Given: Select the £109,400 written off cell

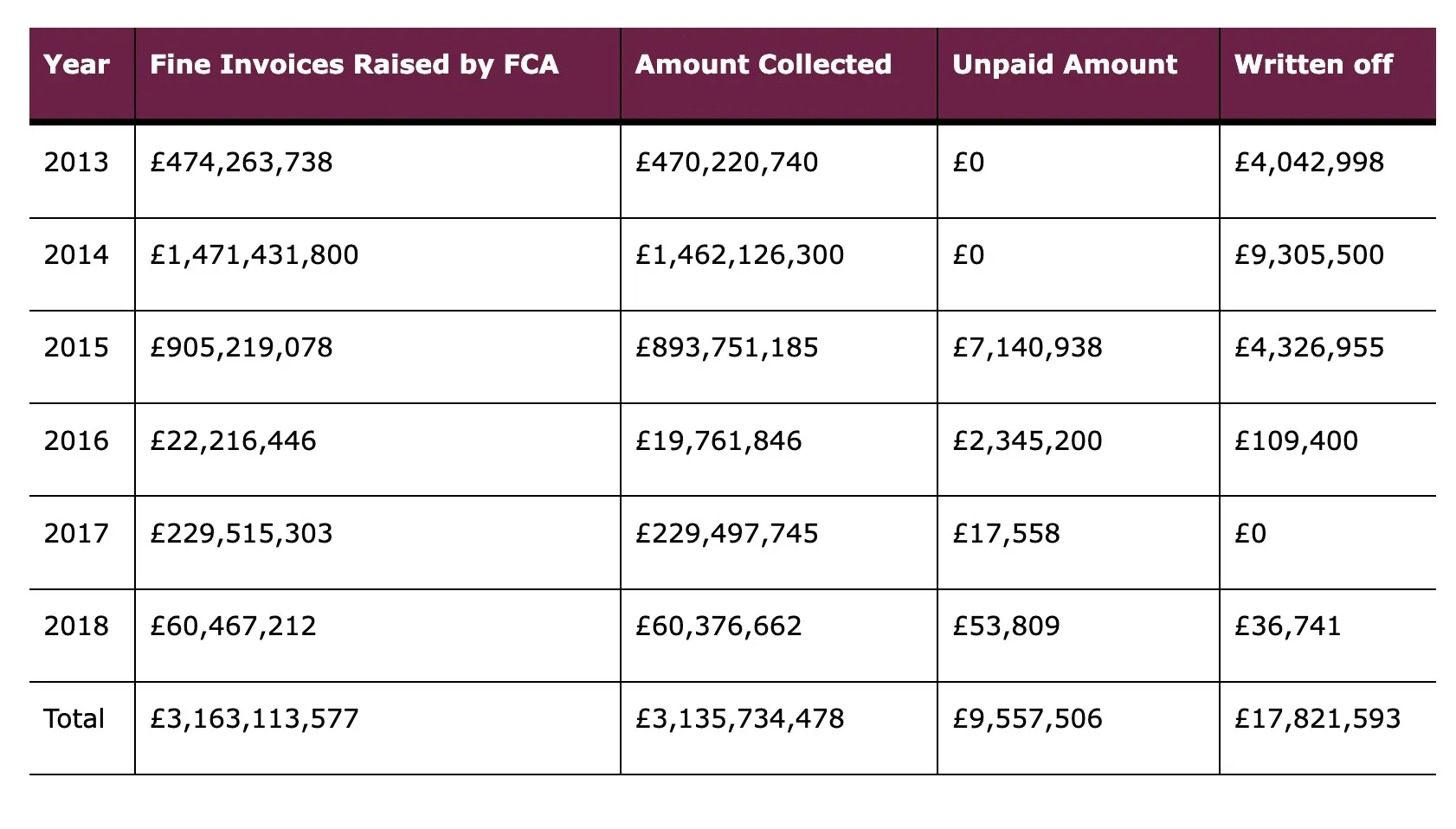Looking at the screenshot, I should (x=1296, y=441).
